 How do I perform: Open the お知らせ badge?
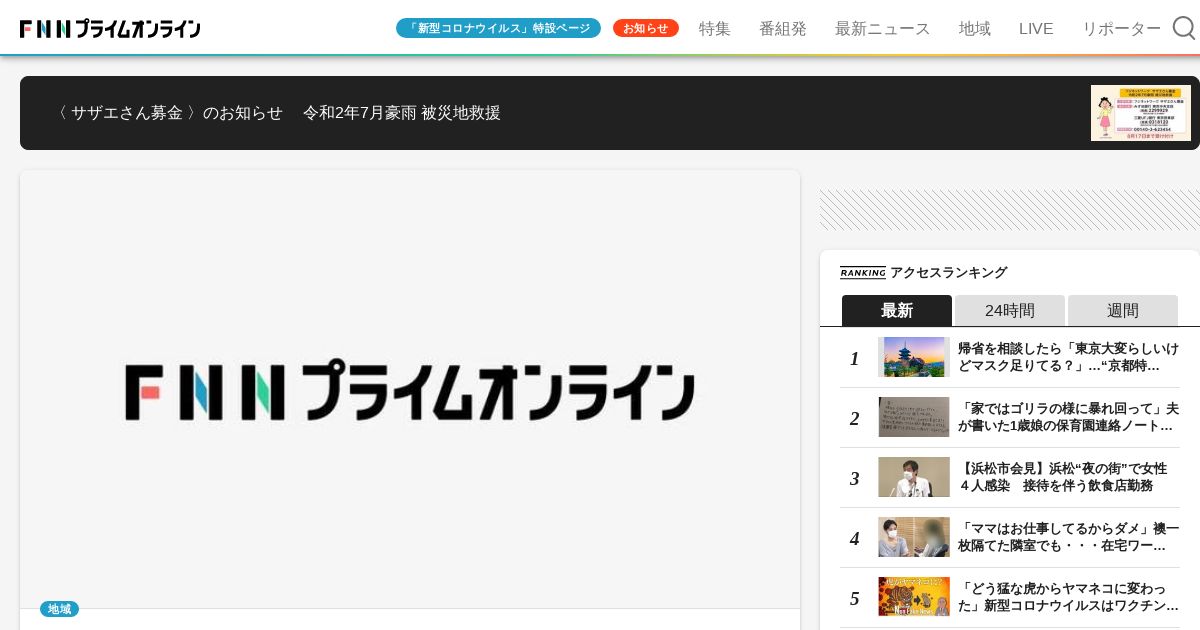point(646,28)
